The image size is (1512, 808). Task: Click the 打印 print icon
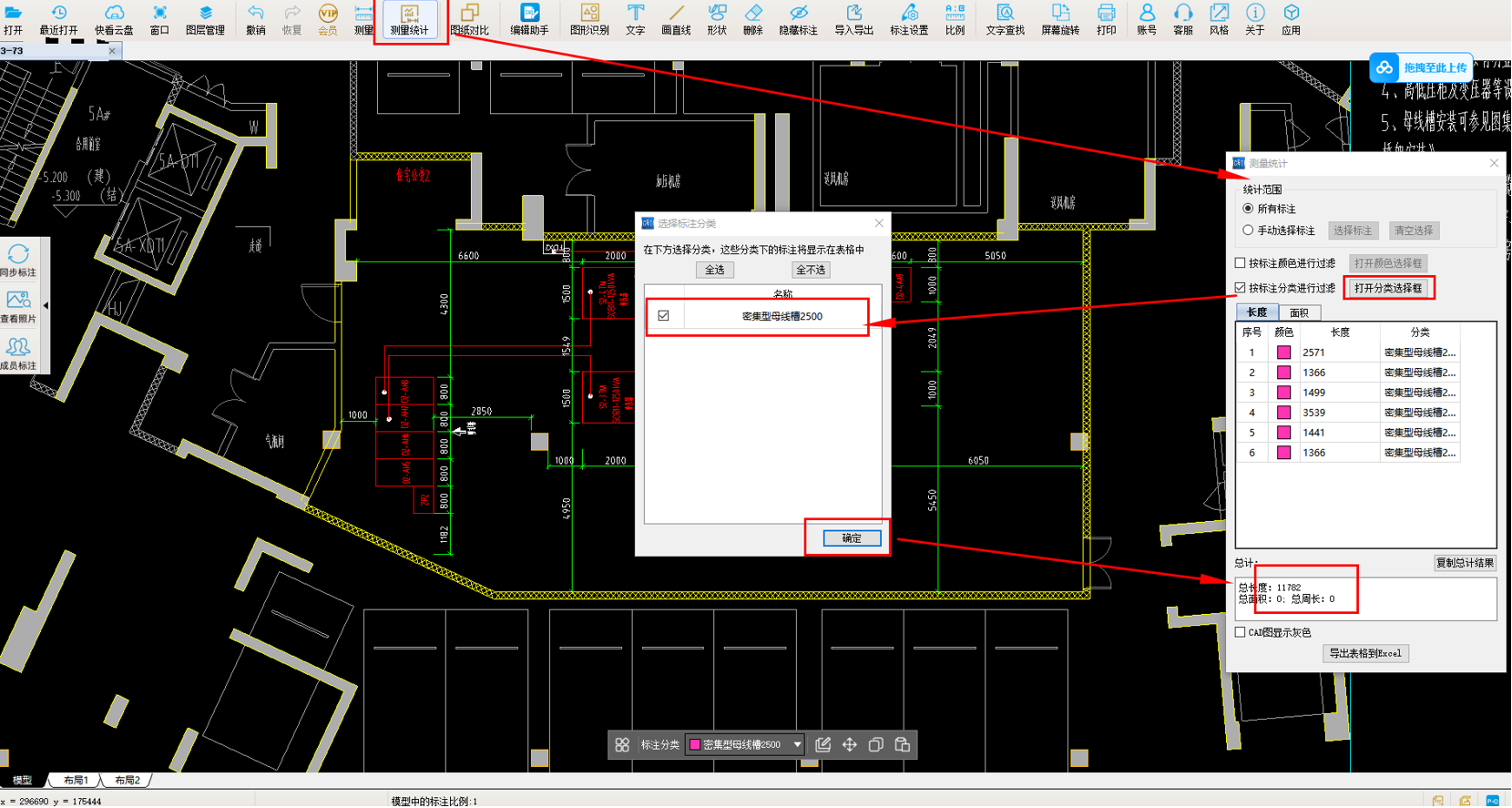1106,19
